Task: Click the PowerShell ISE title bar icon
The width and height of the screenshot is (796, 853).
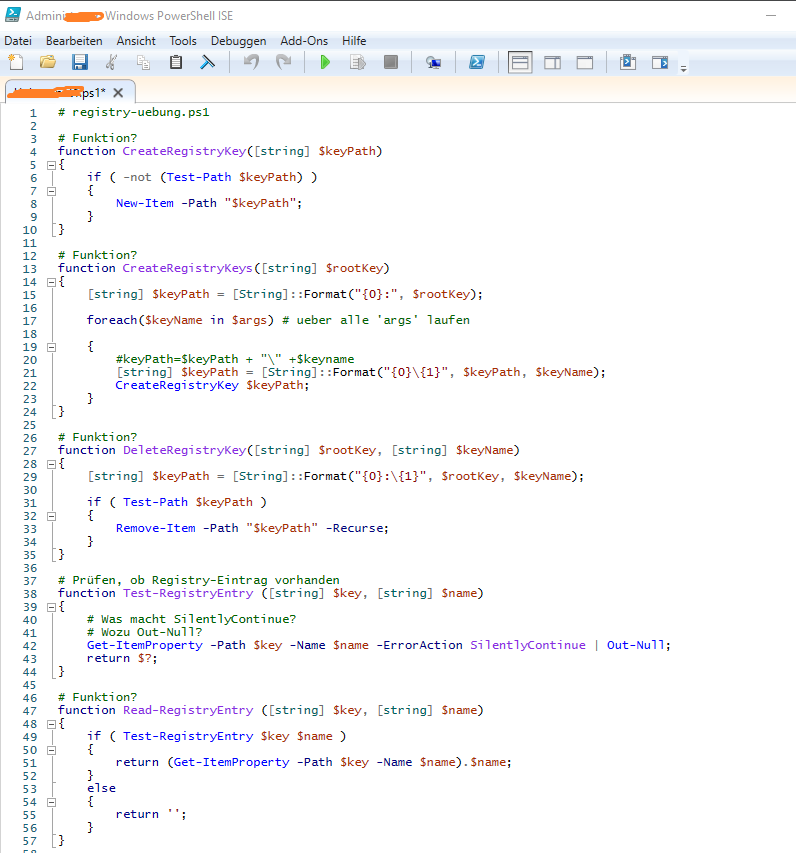Action: tap(13, 15)
